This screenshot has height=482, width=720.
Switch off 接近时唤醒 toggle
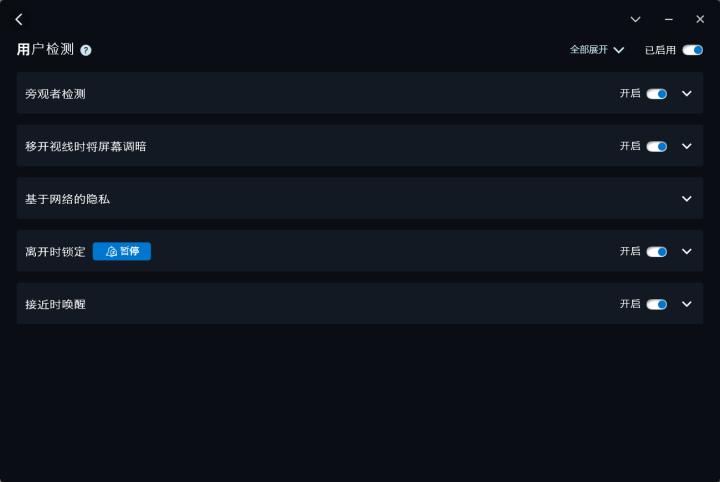657,304
